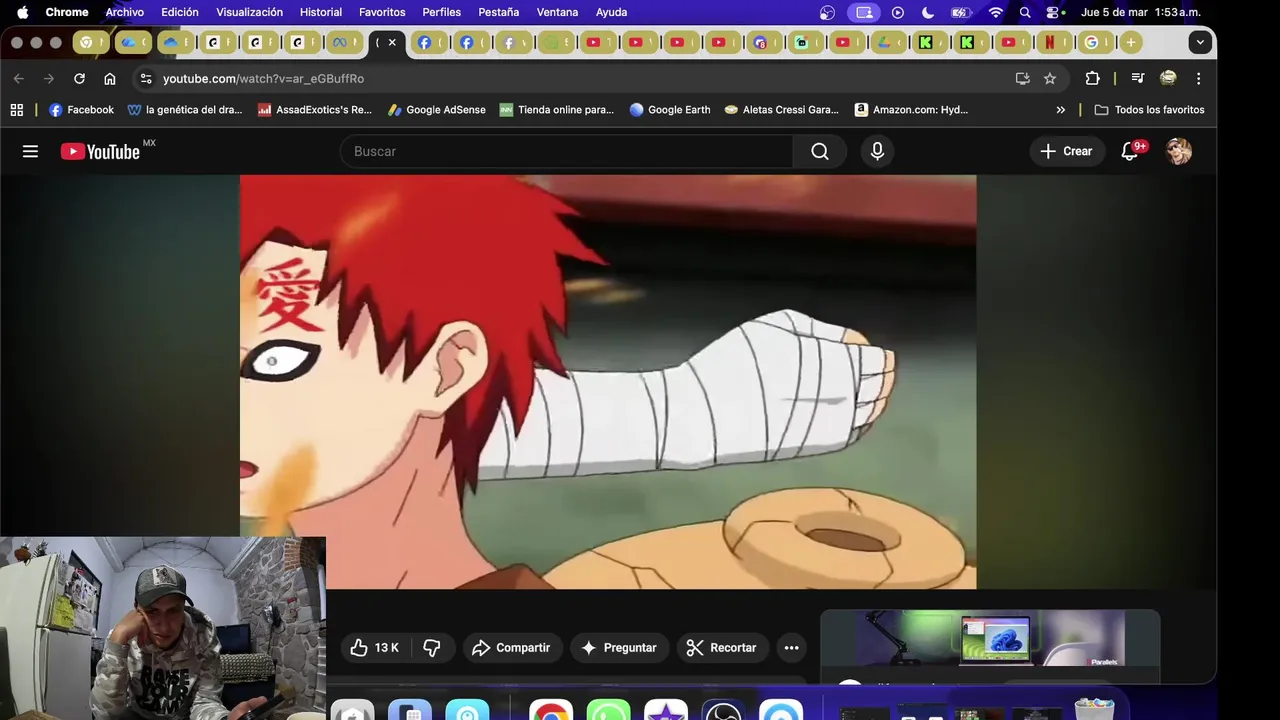Viewport: 1280px width, 720px height.
Task: Start voice search with the microphone icon
Action: pos(877,151)
